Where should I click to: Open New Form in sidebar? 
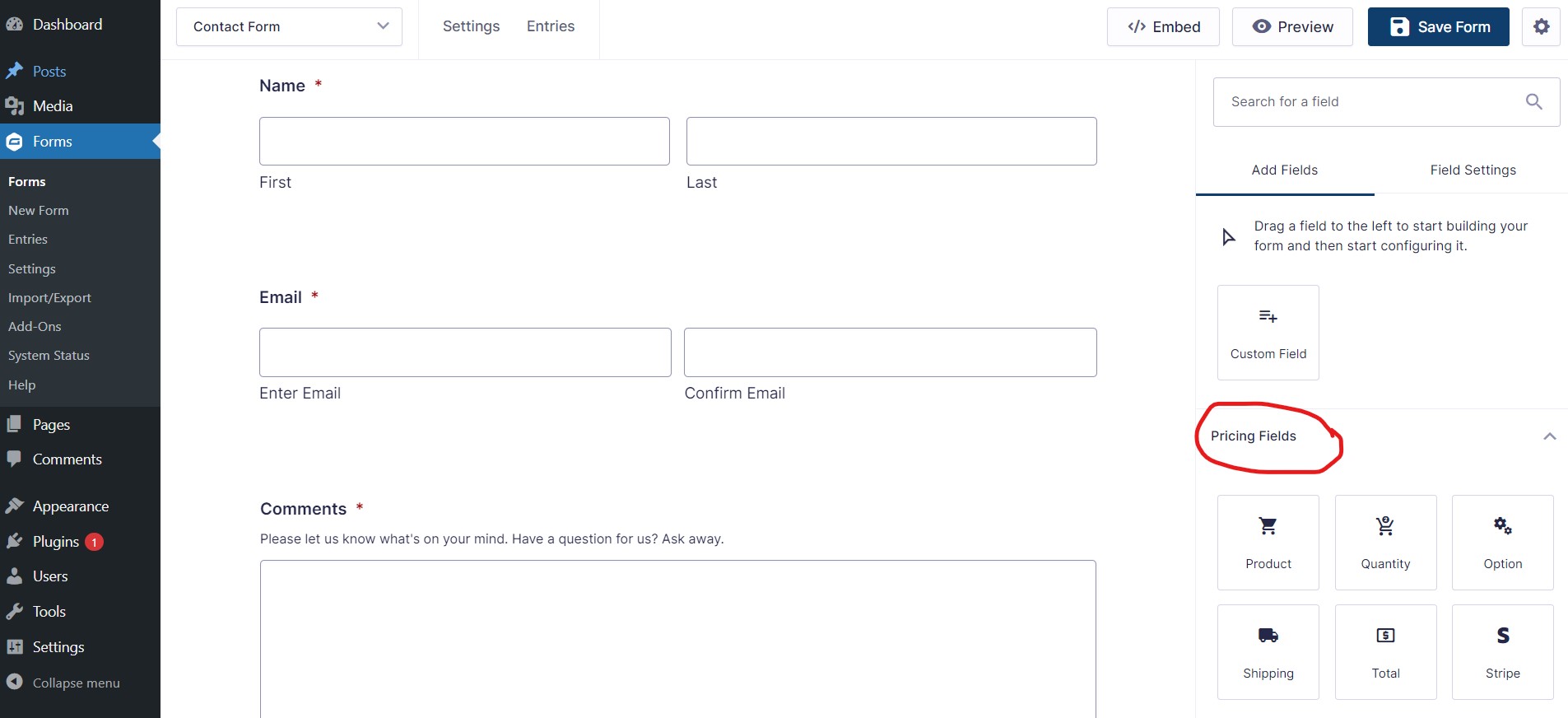click(39, 211)
